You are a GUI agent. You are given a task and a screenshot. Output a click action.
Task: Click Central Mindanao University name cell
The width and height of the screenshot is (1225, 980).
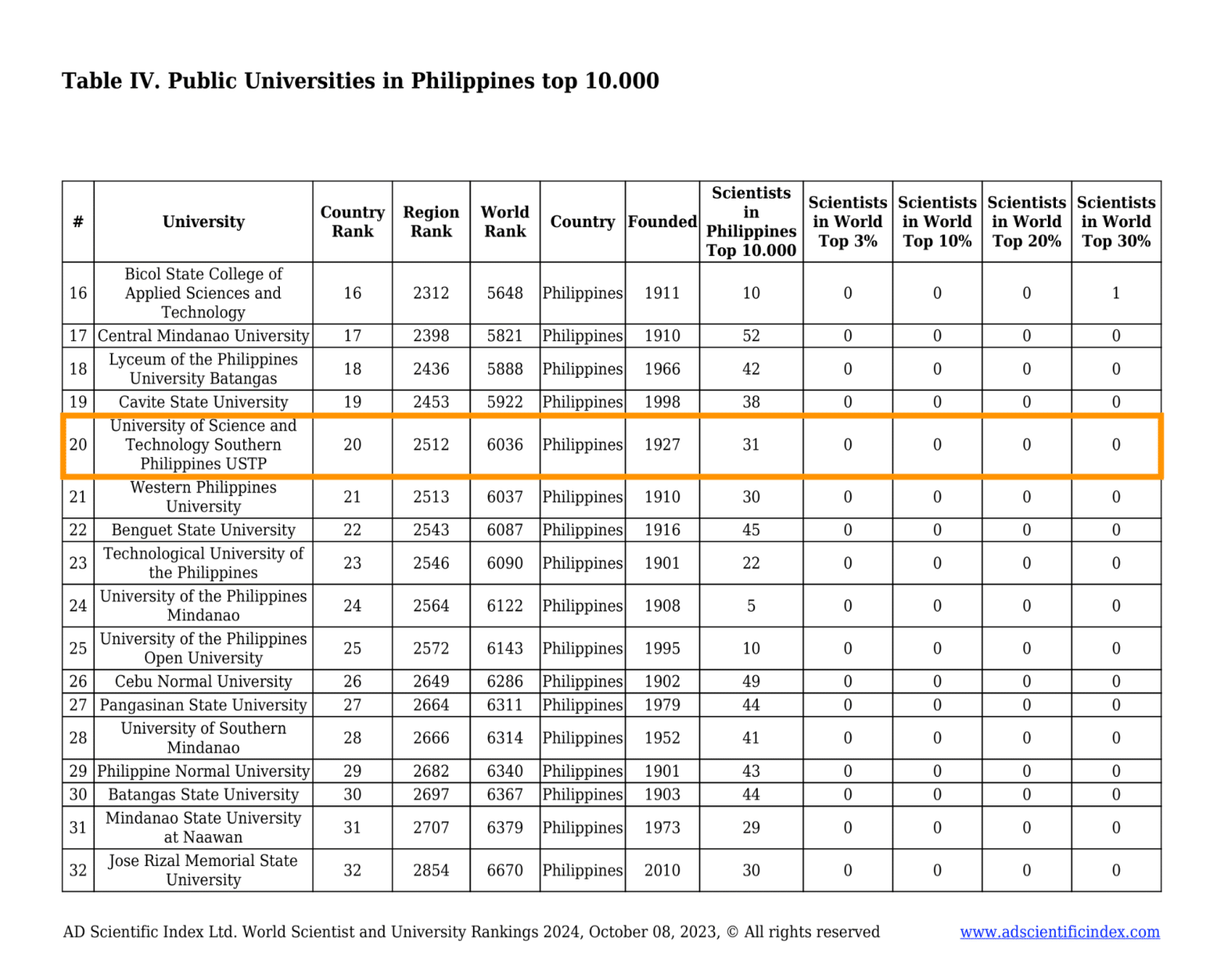pyautogui.click(x=203, y=336)
